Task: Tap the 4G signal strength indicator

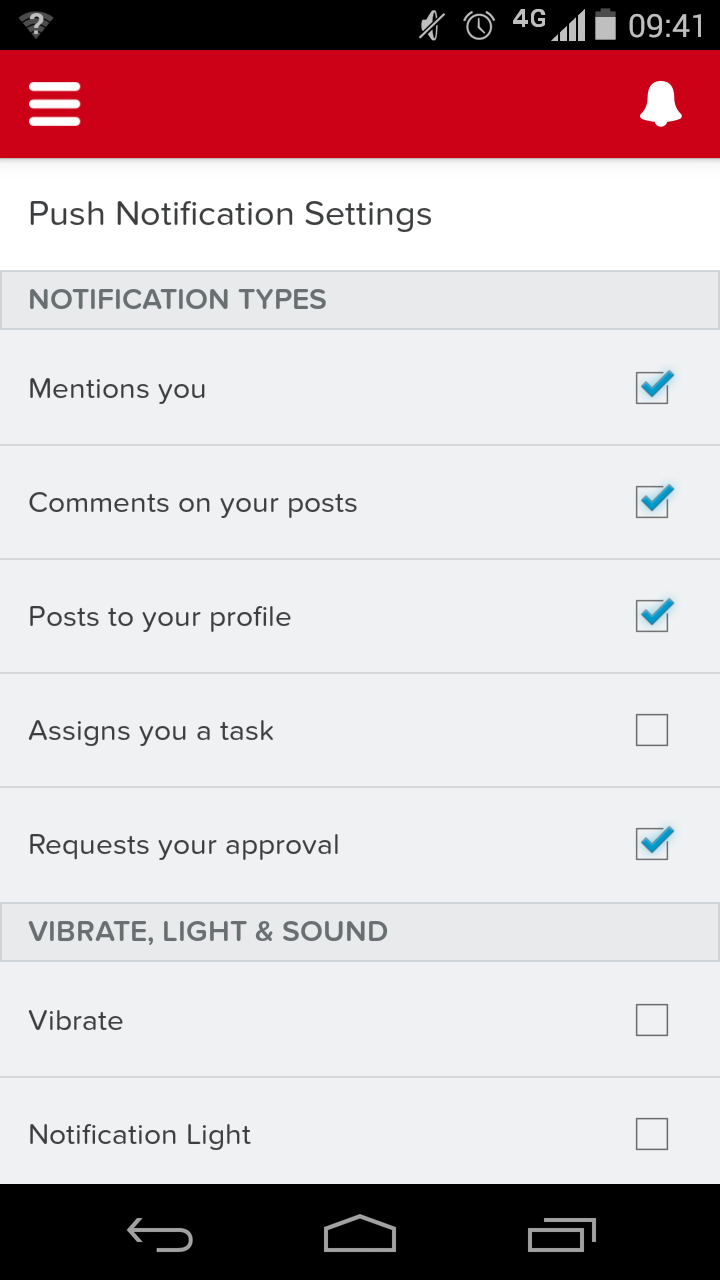Action: tap(550, 25)
